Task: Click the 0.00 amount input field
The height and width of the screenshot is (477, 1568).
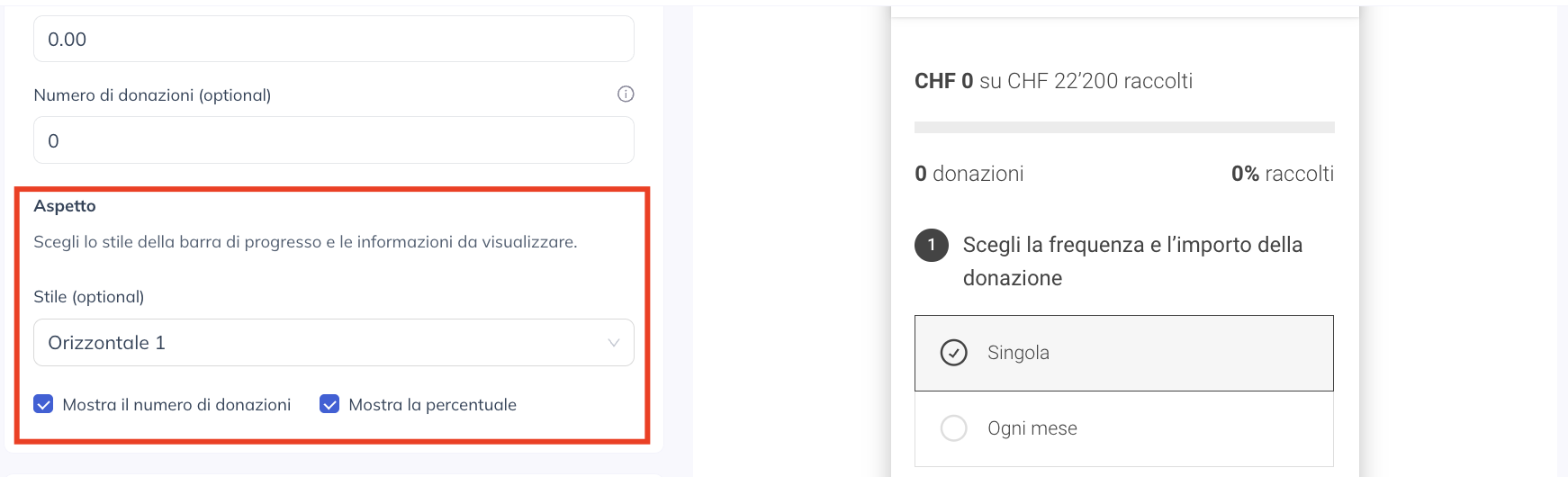Action: coord(334,39)
